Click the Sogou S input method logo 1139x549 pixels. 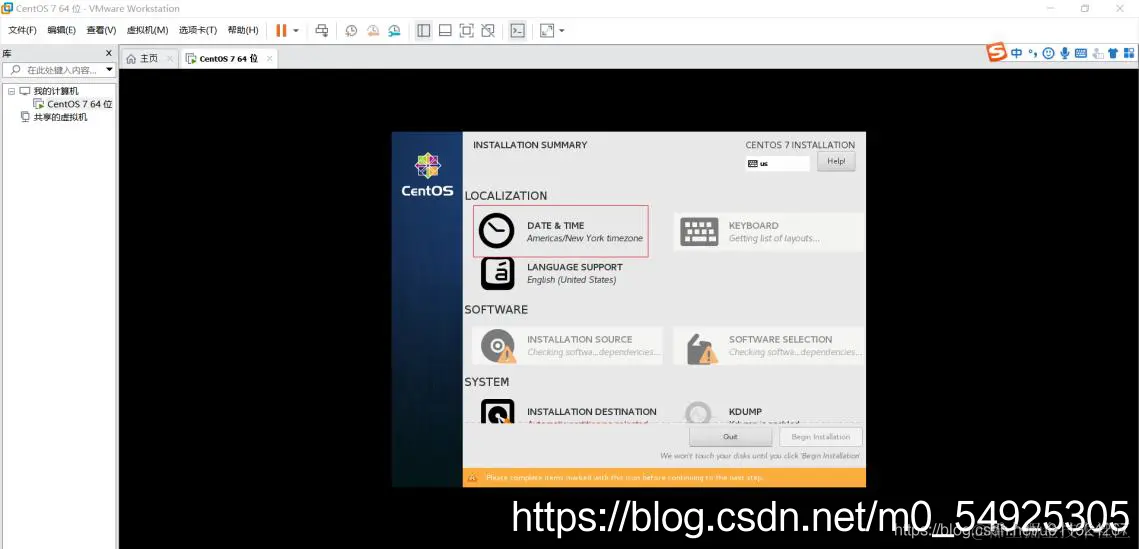(997, 52)
